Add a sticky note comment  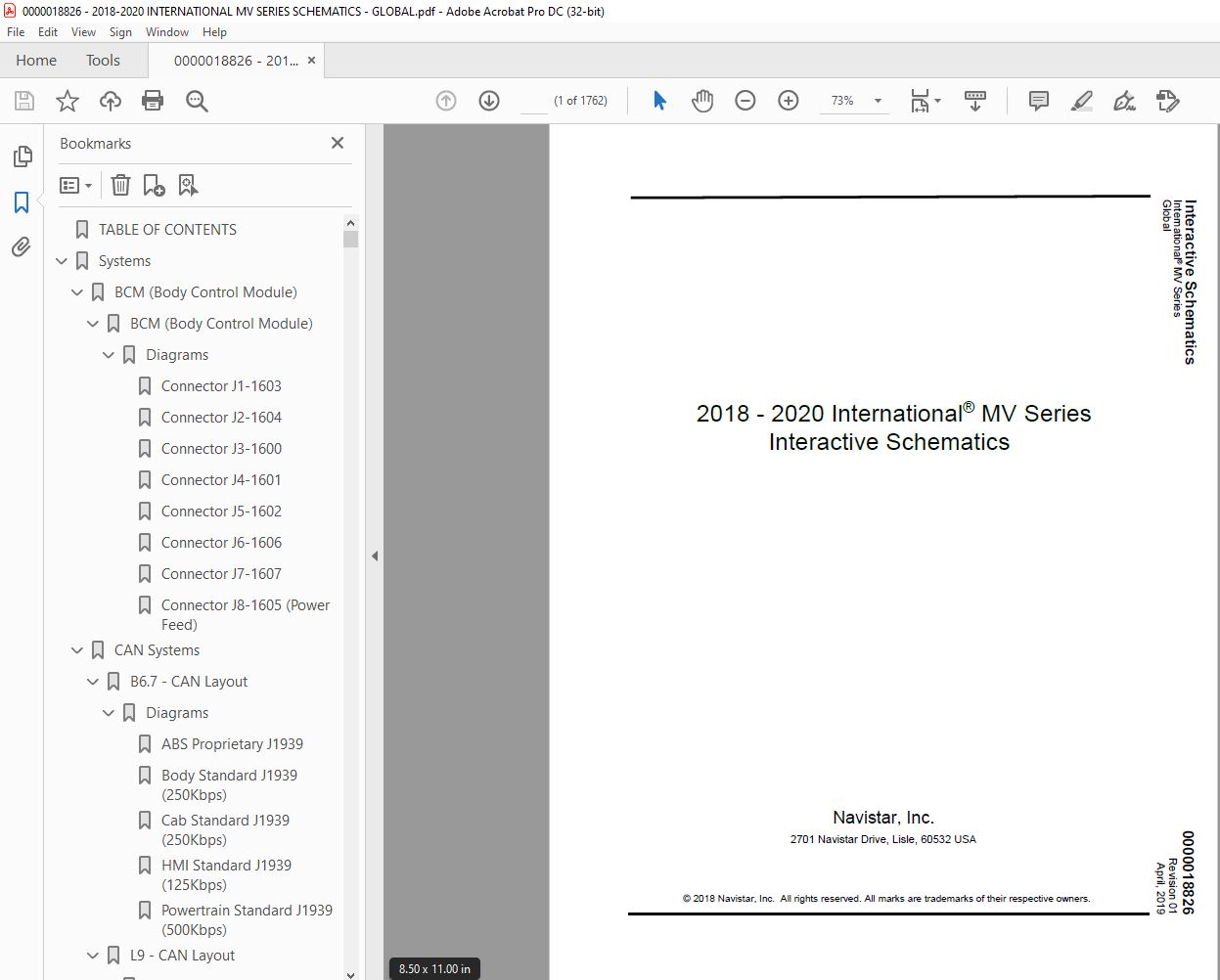pos(1039,101)
